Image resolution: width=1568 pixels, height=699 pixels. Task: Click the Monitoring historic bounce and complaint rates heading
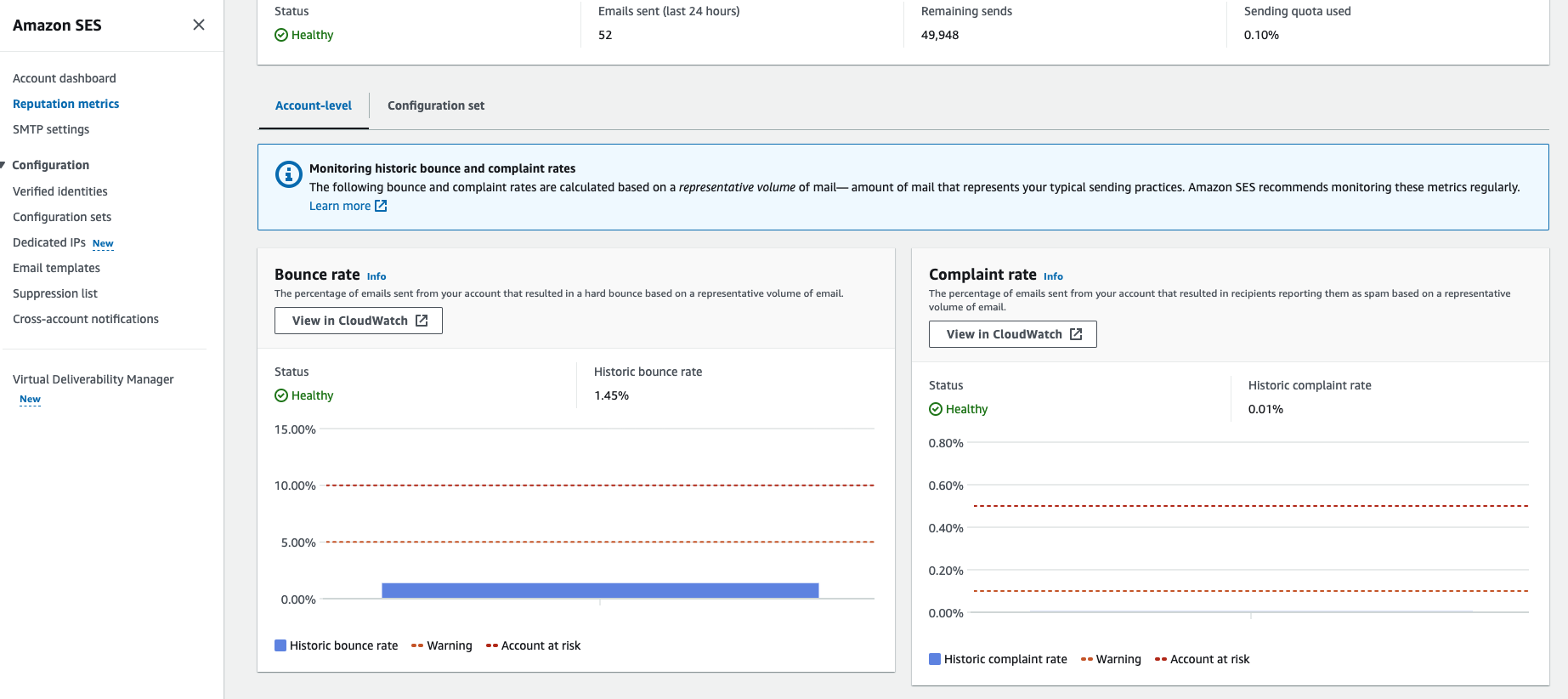(442, 168)
